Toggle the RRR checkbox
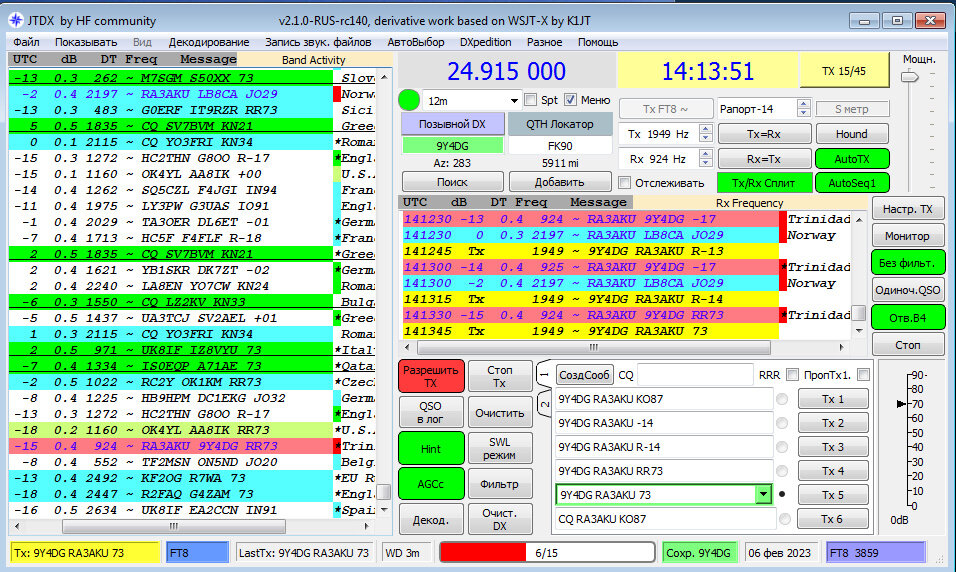 click(x=792, y=374)
